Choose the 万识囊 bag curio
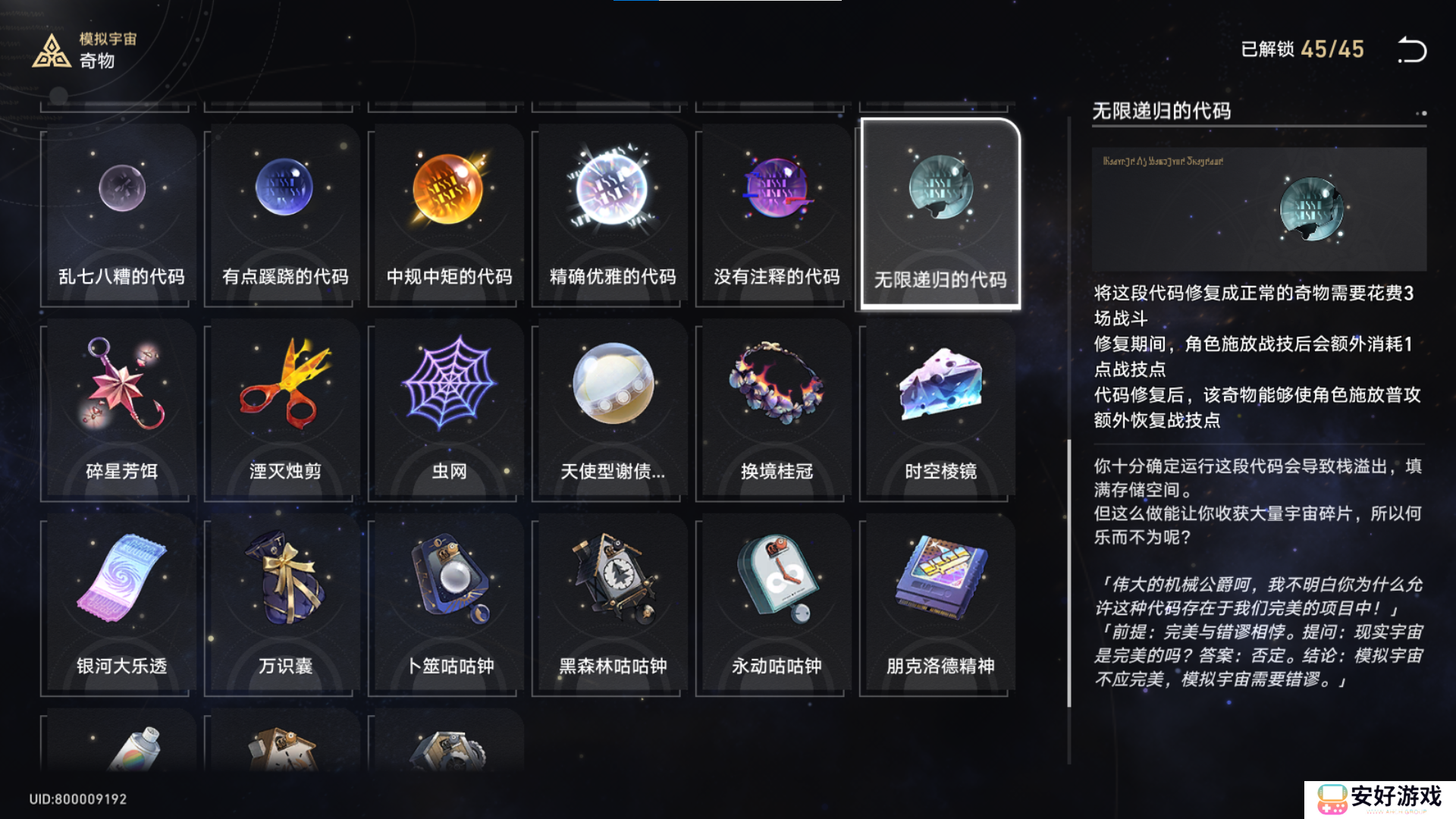This screenshot has width=1456, height=819. coord(285,605)
